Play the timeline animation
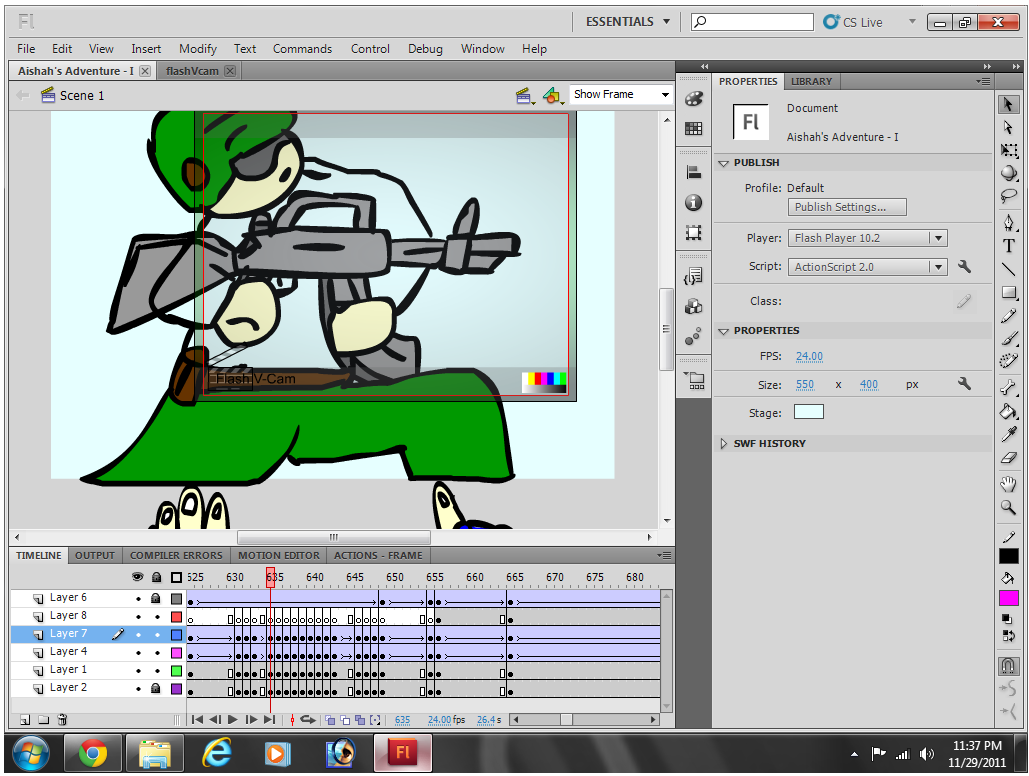 tap(232, 720)
